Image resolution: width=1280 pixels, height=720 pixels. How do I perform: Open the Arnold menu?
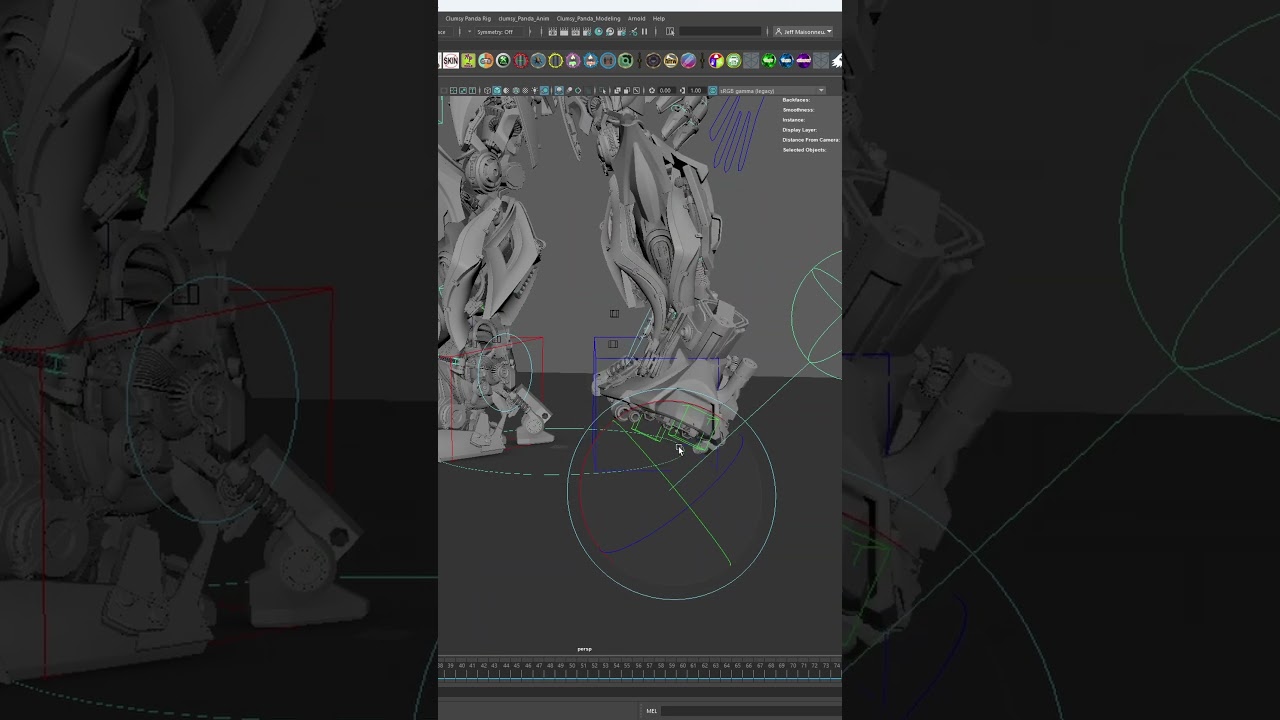(636, 18)
